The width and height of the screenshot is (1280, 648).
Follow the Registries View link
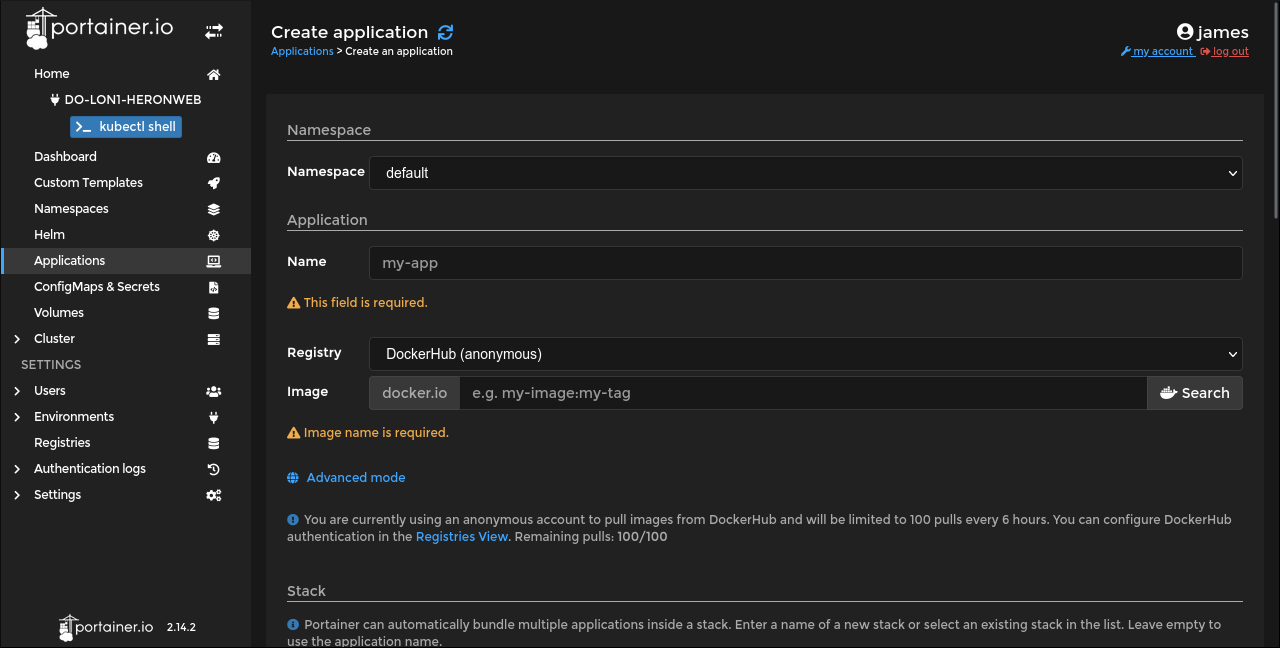[462, 537]
